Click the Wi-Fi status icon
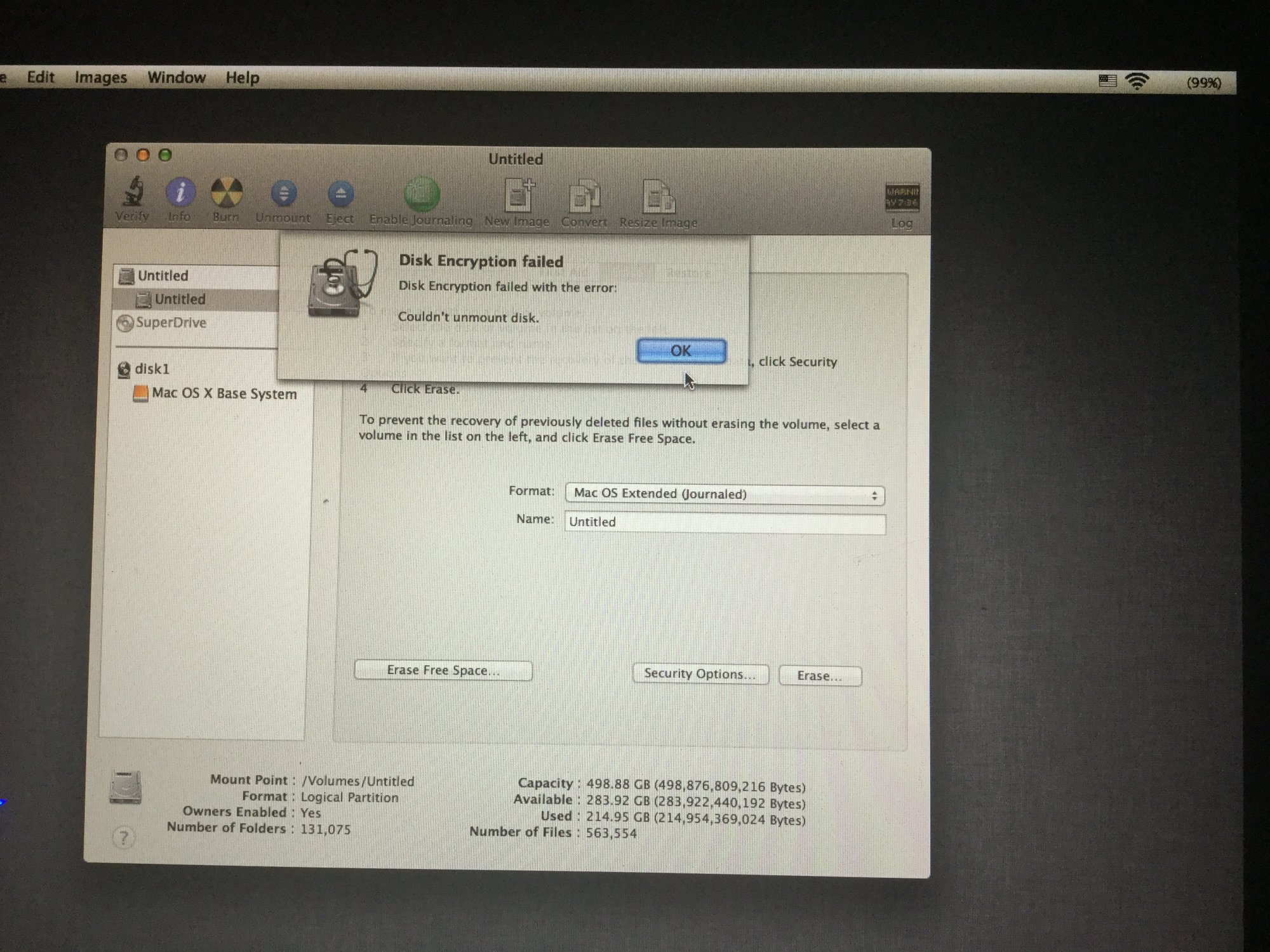Viewport: 1270px width, 952px height. 1137,81
